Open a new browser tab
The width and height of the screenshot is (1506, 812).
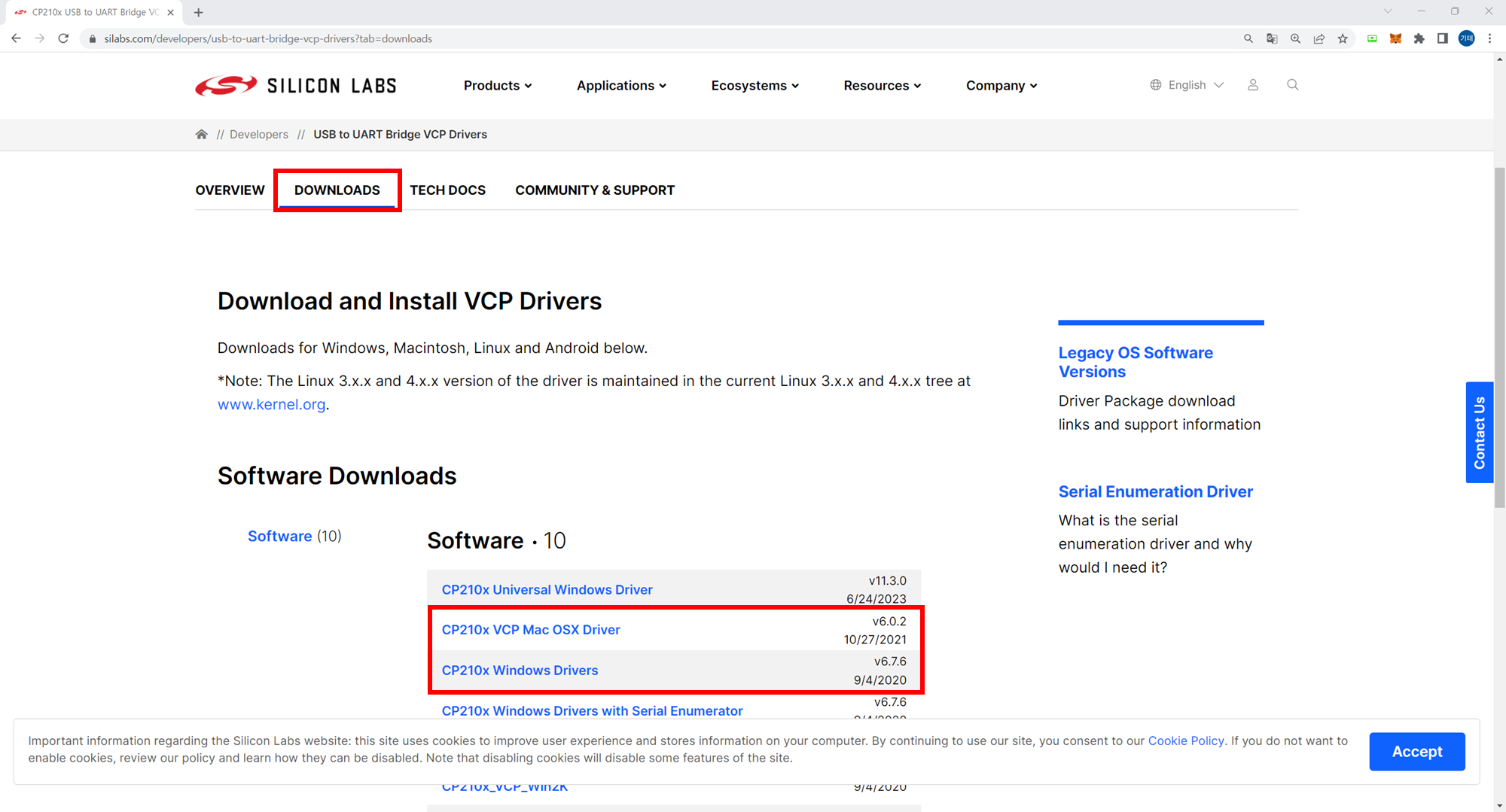click(199, 12)
